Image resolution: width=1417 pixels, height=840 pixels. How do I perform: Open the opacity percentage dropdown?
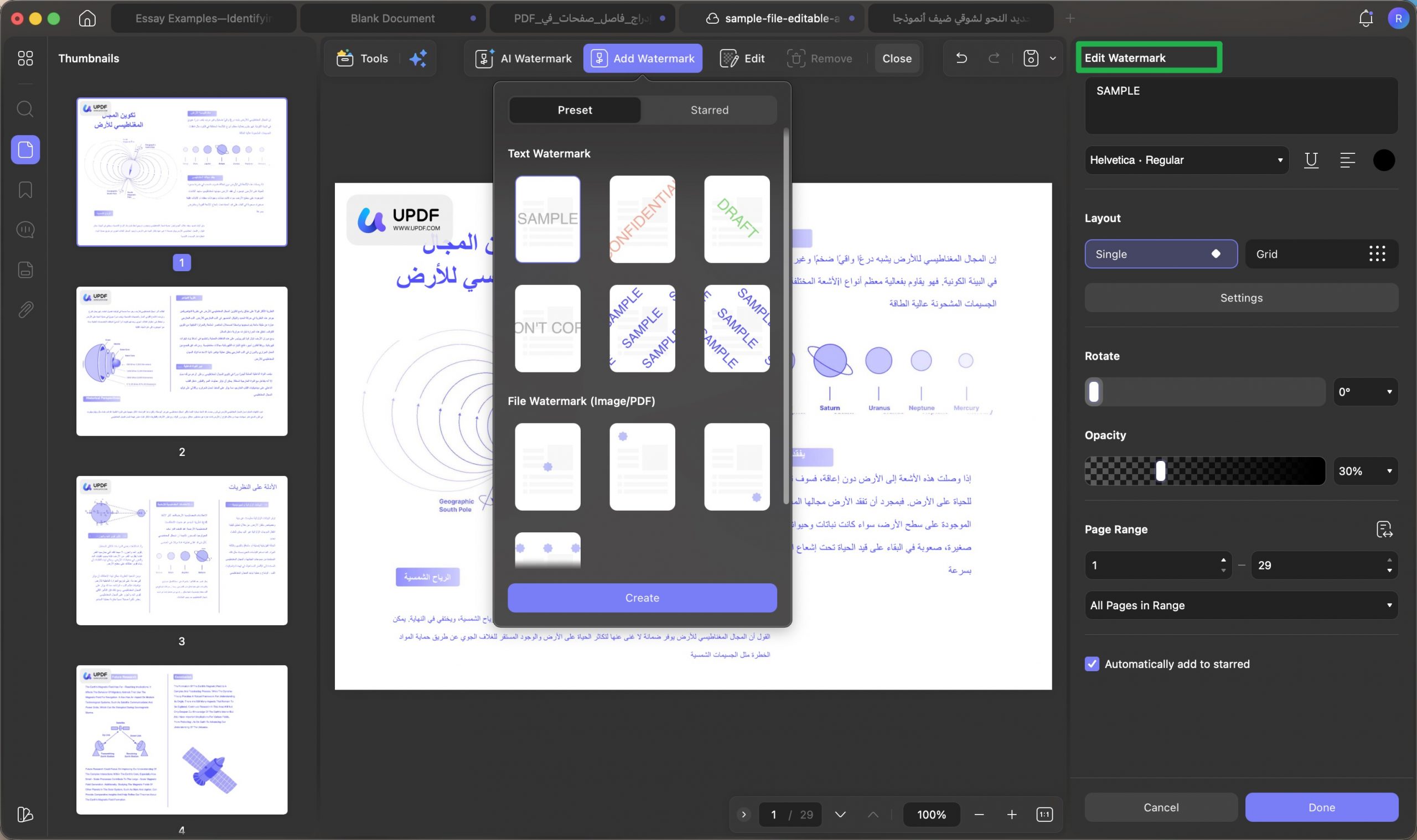point(1366,471)
